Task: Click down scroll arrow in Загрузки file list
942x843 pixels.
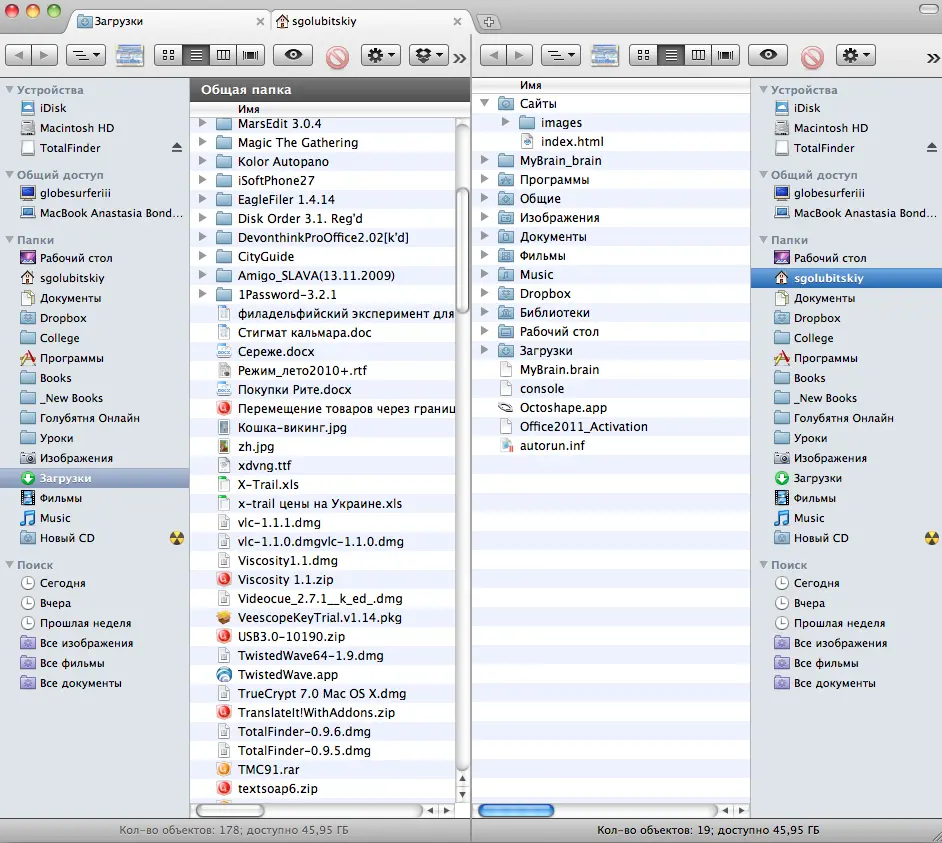Action: (x=462, y=794)
